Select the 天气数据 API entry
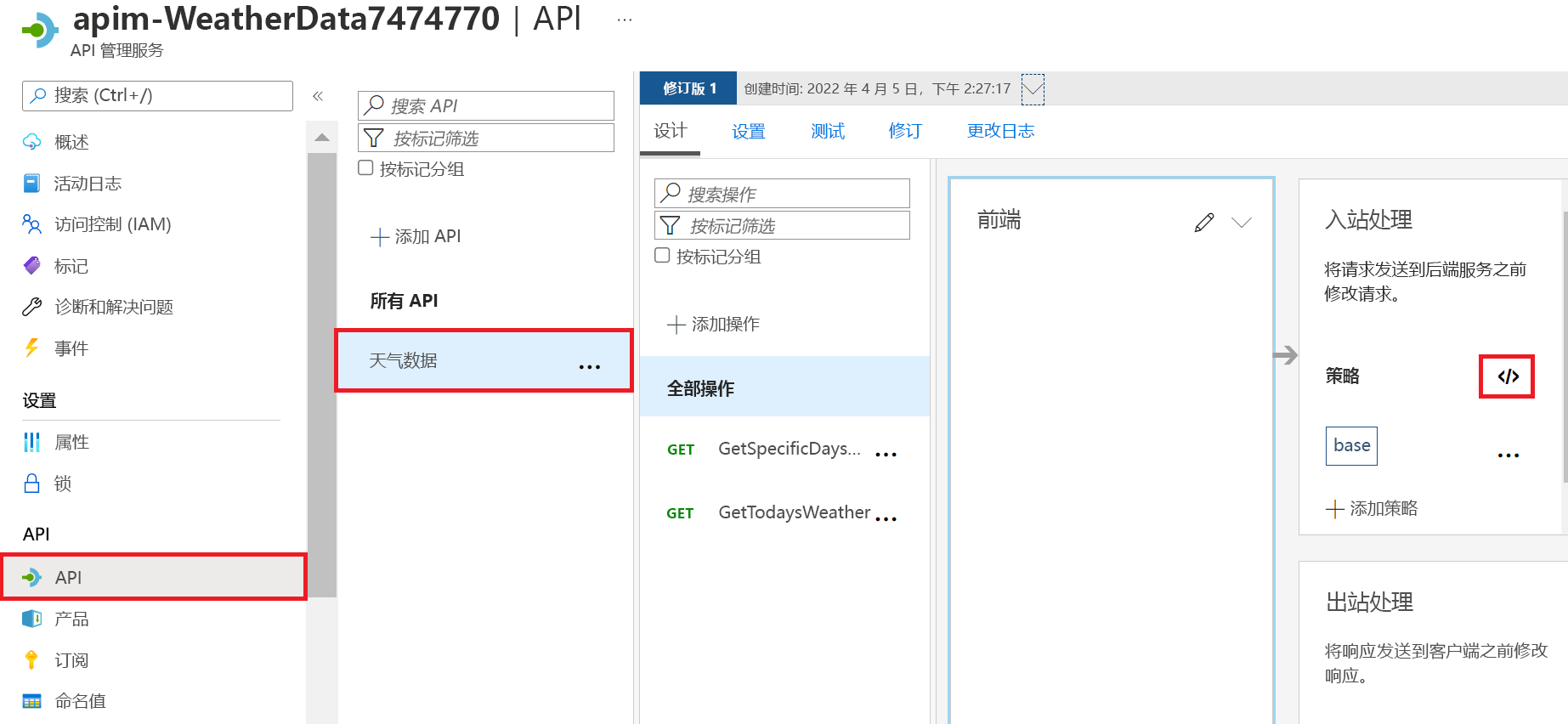The height and width of the screenshot is (724, 1568). (484, 360)
